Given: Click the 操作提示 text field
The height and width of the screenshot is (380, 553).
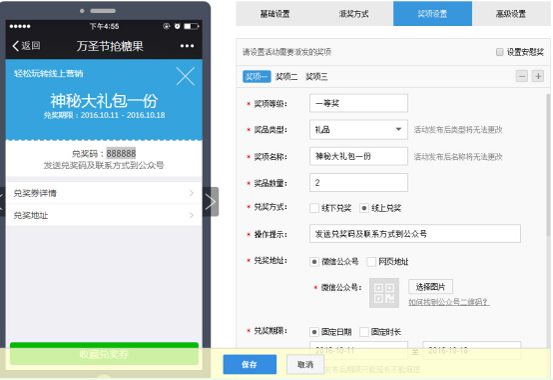Looking at the screenshot, I should tap(415, 234).
